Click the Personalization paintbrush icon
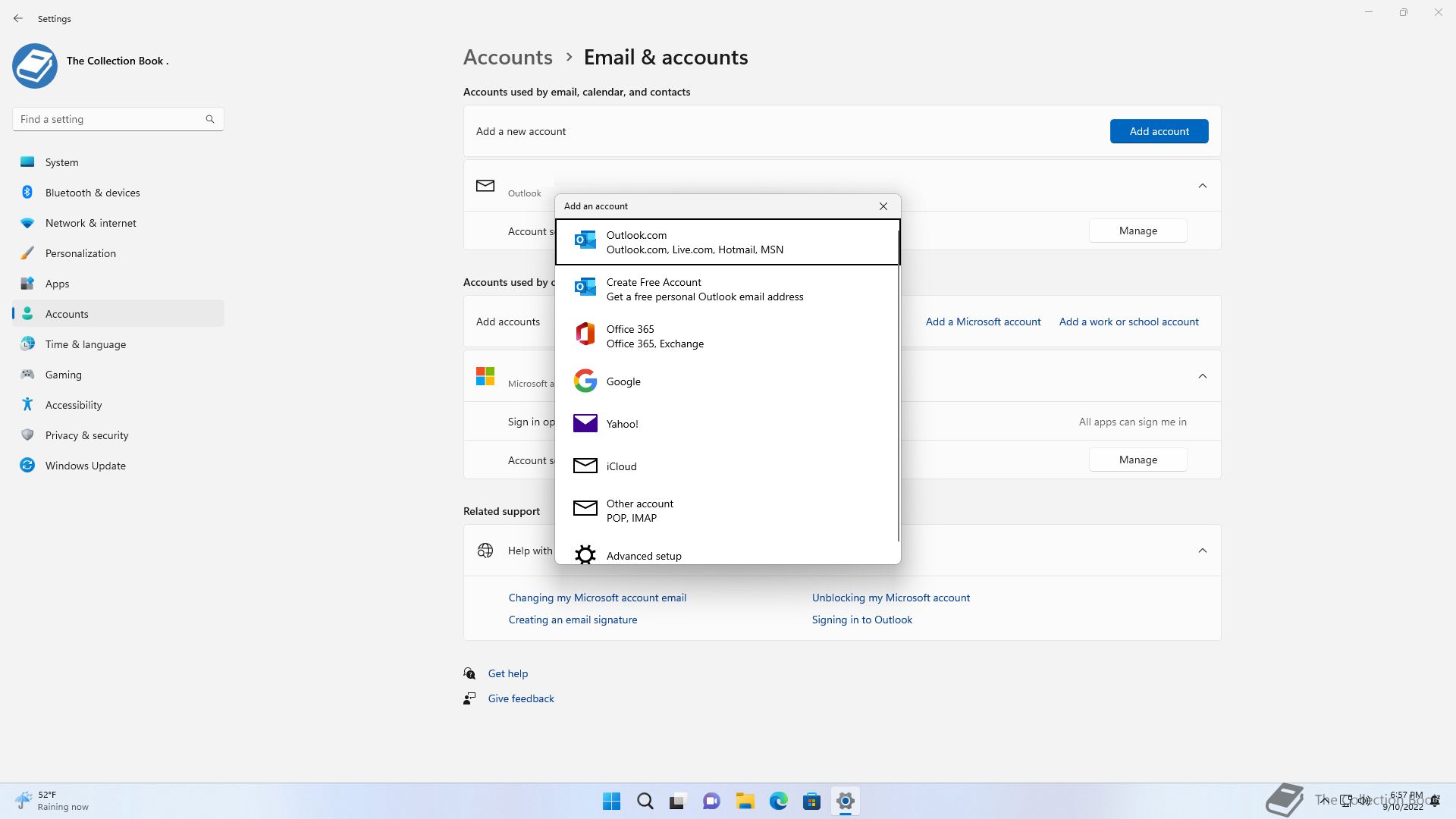The image size is (1456, 819). point(27,253)
